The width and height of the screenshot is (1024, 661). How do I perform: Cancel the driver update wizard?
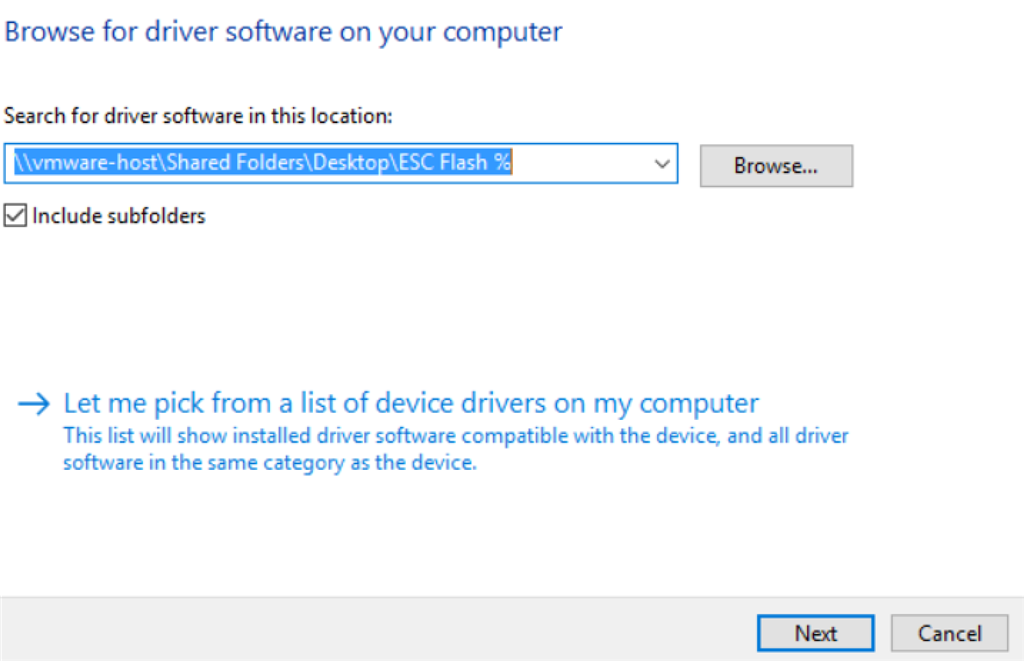(x=950, y=633)
